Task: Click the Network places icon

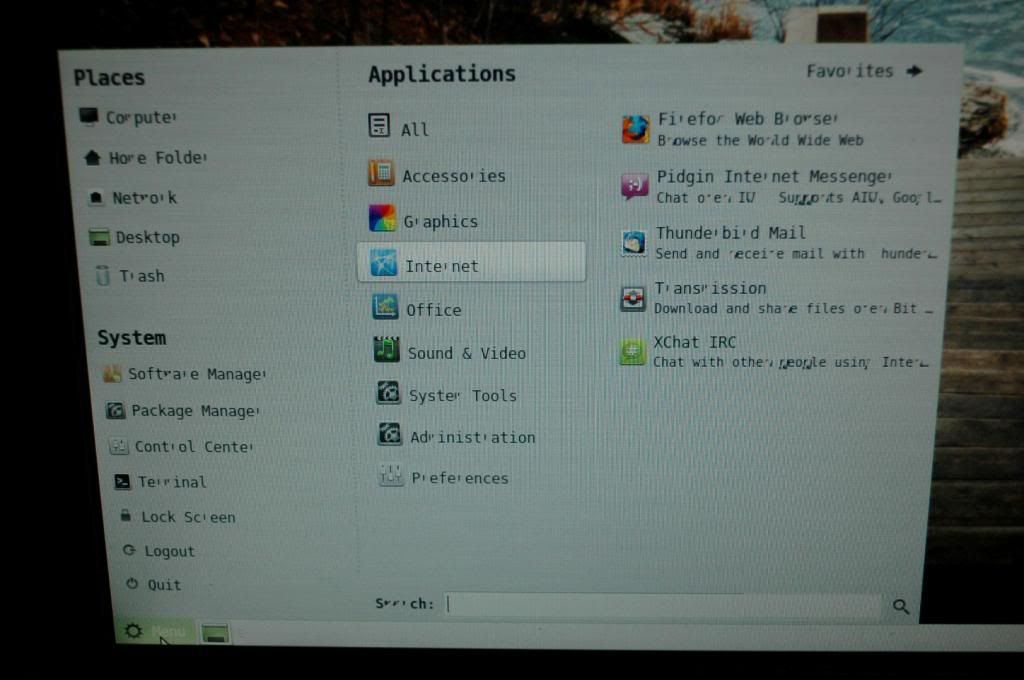Action: point(96,197)
